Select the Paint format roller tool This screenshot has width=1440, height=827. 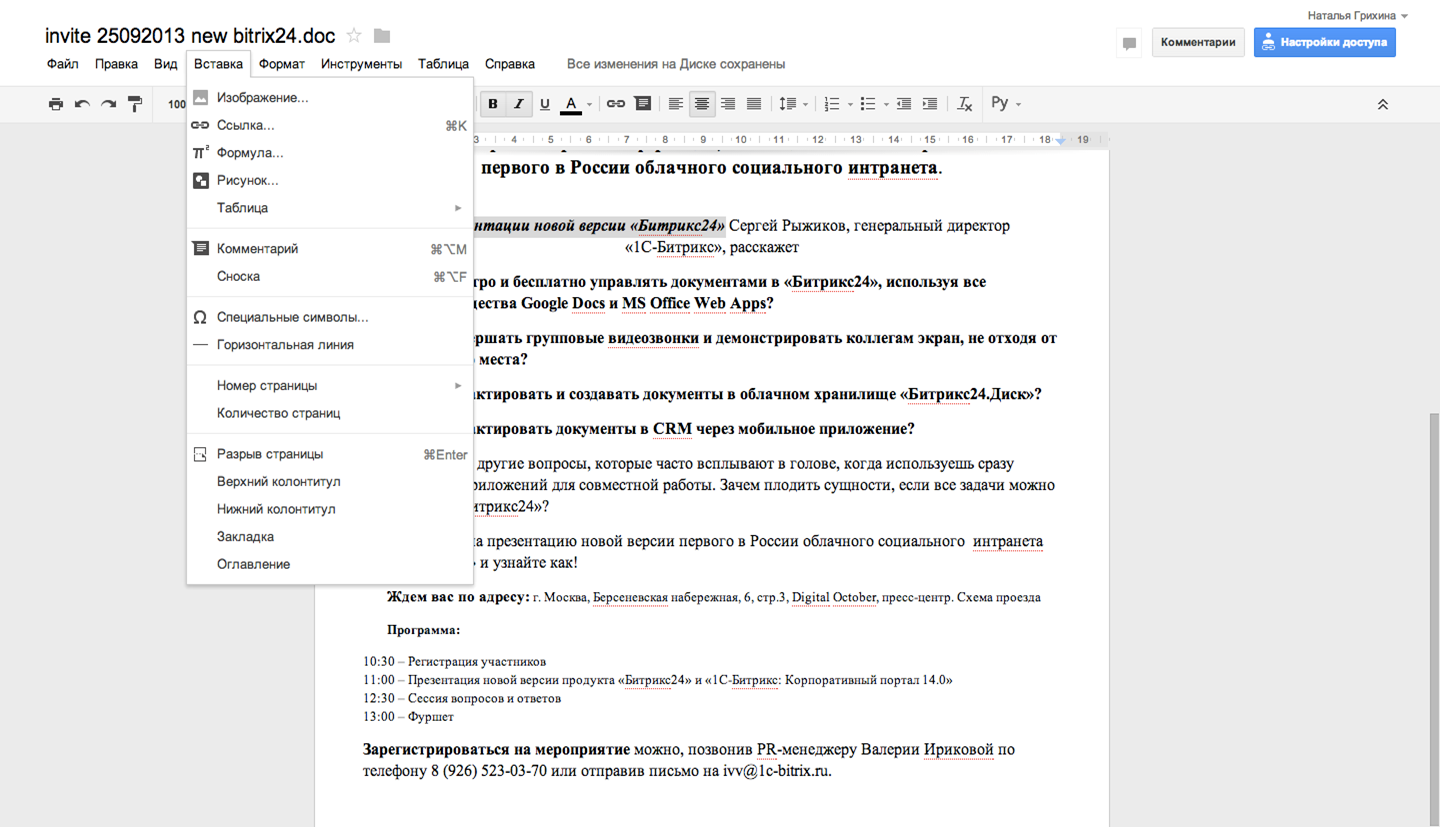(x=135, y=104)
